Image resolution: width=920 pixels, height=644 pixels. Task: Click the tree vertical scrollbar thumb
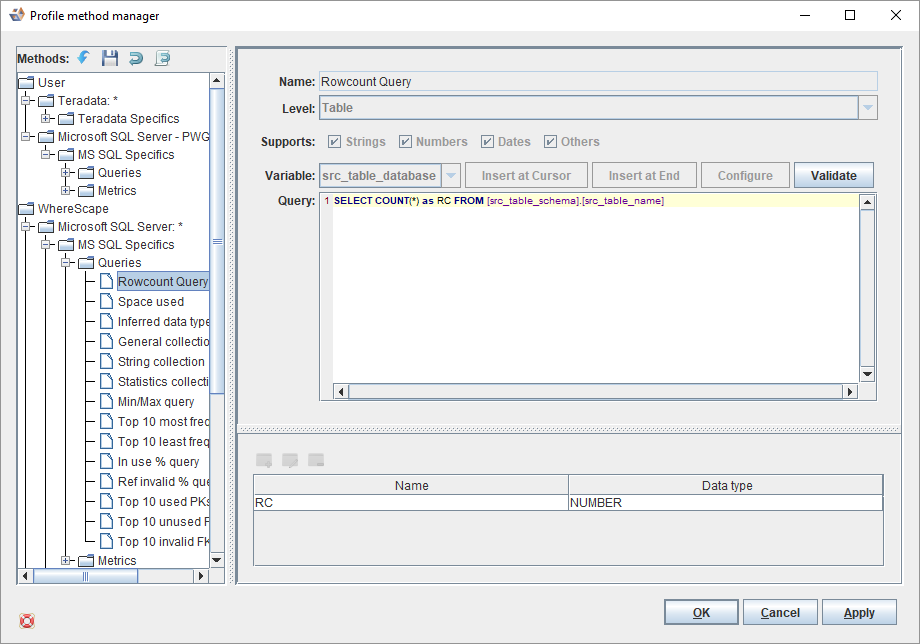217,241
